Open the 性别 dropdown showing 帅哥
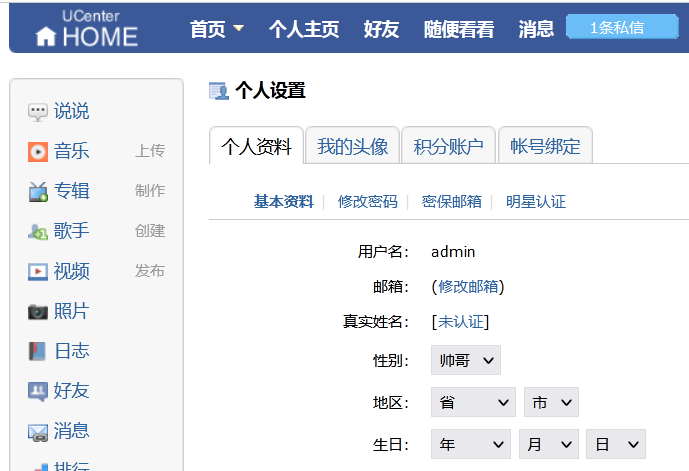 (466, 360)
